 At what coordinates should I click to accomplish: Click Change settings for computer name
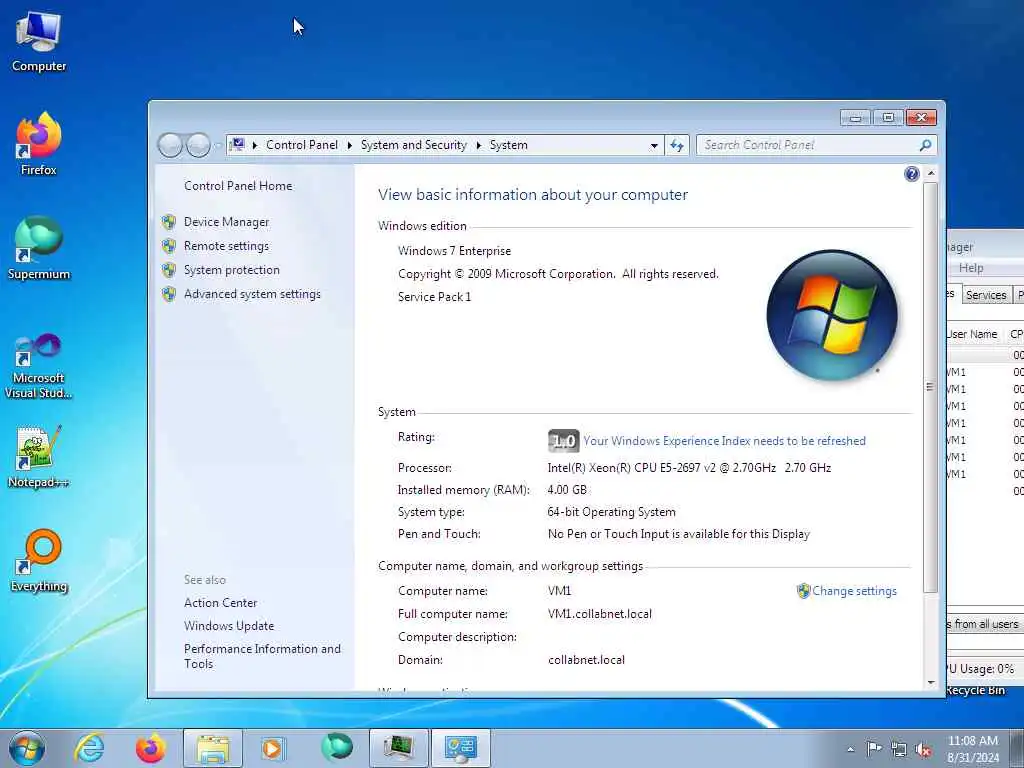pyautogui.click(x=854, y=591)
